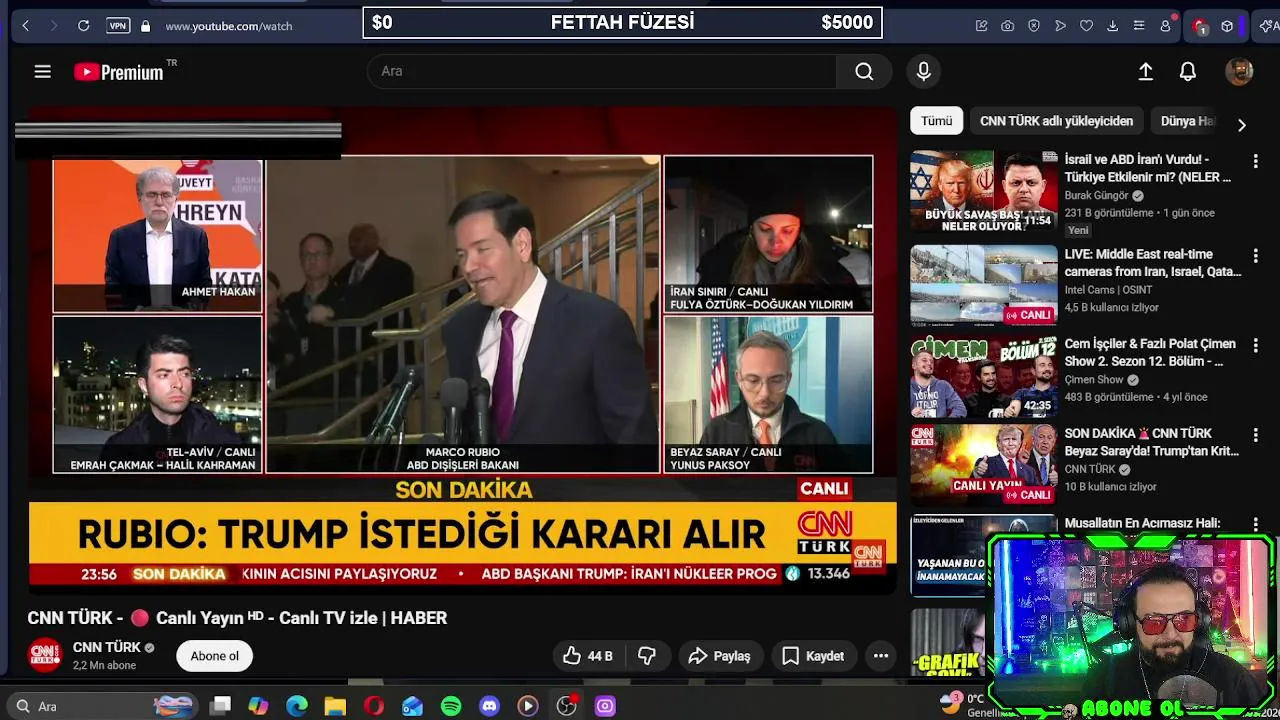Click the search magnifier button
Image resolution: width=1280 pixels, height=720 pixels.
tap(864, 71)
